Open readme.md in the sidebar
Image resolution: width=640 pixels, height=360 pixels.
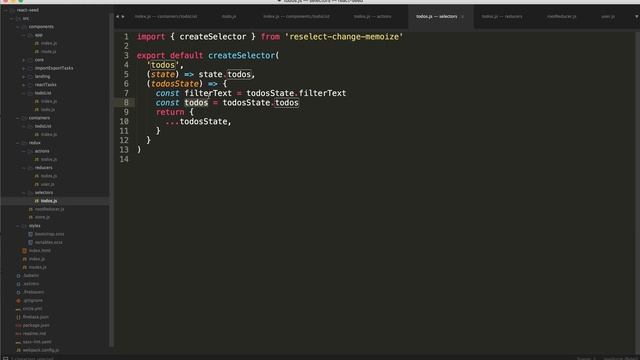(35, 333)
